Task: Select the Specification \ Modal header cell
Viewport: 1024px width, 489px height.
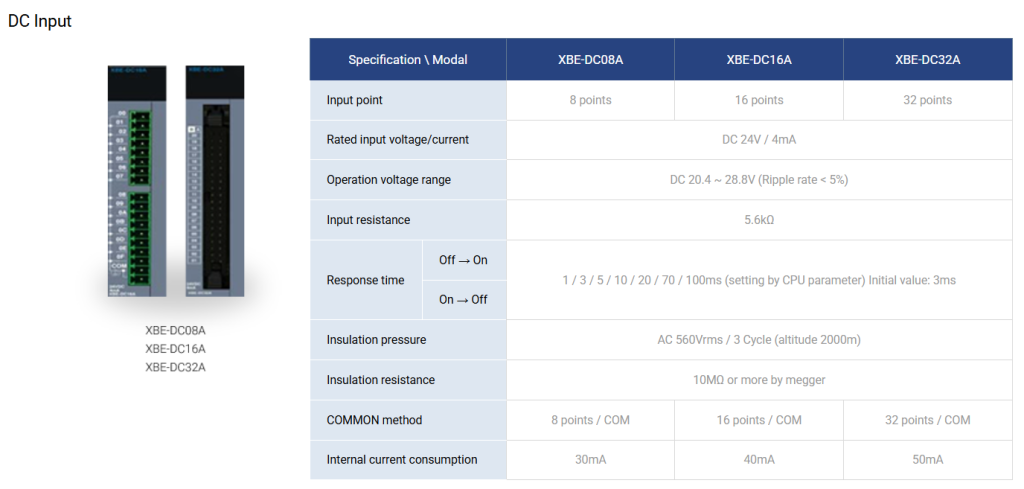Action: tap(407, 60)
